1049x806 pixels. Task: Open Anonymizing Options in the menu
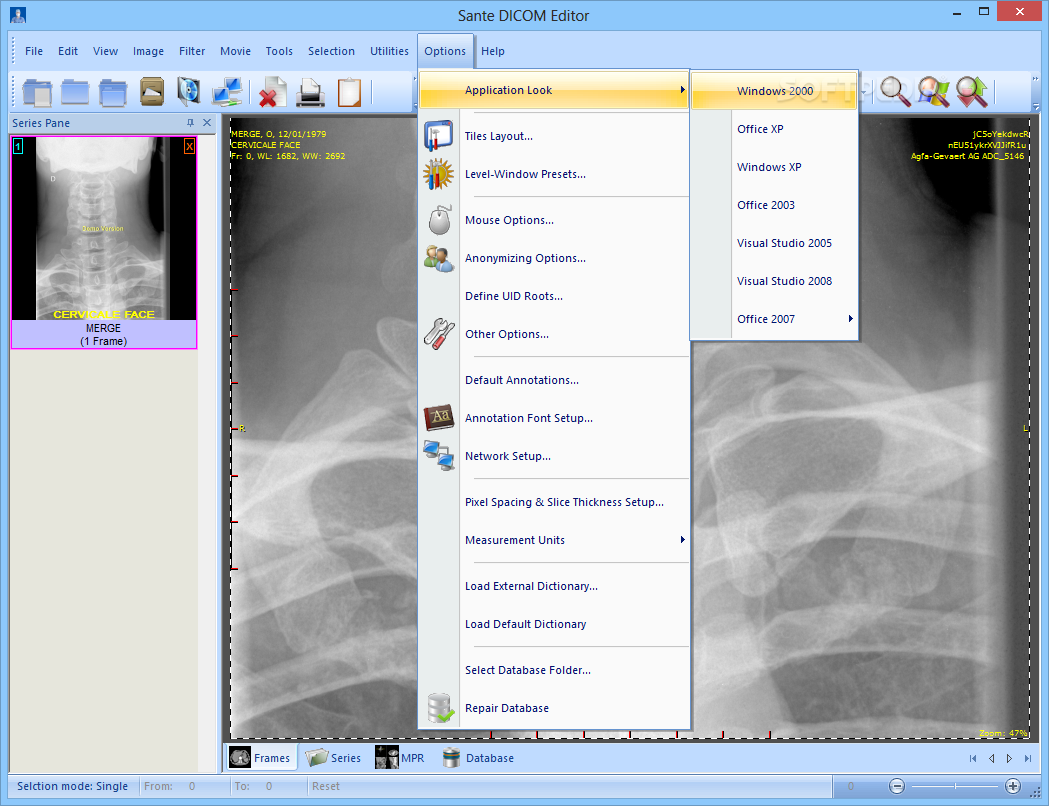coord(554,258)
